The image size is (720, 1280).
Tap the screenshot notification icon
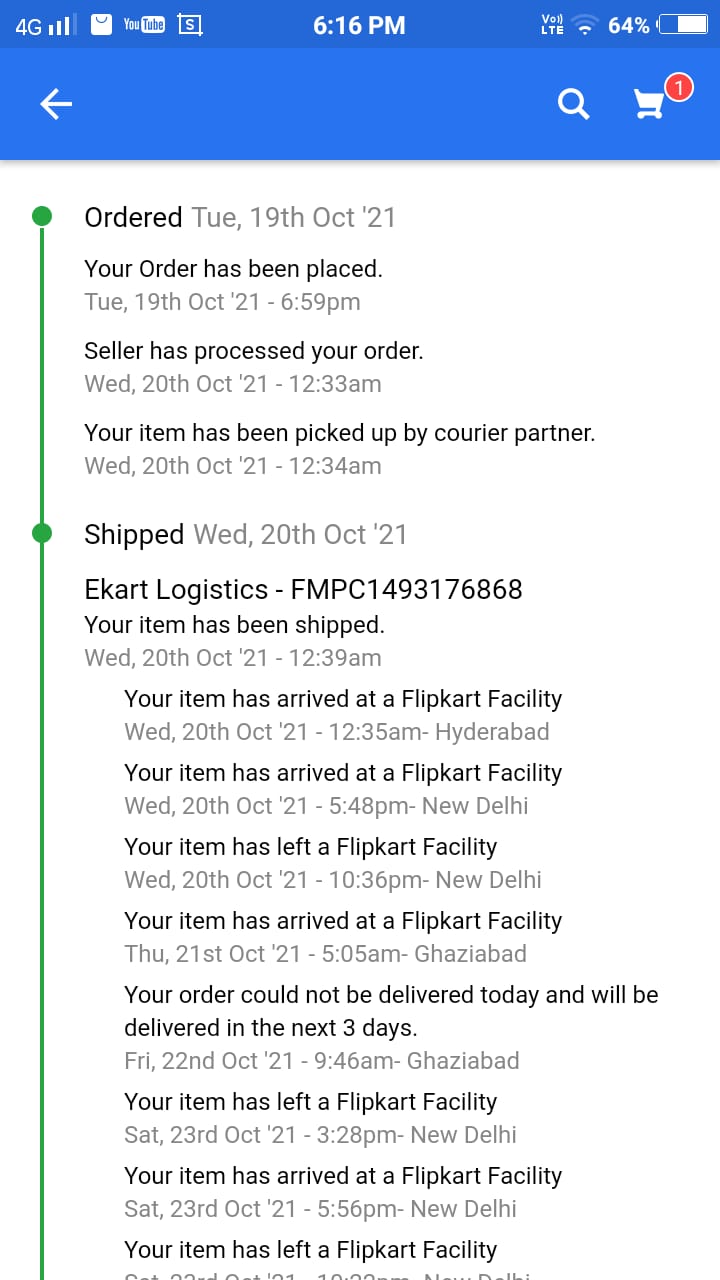click(190, 25)
